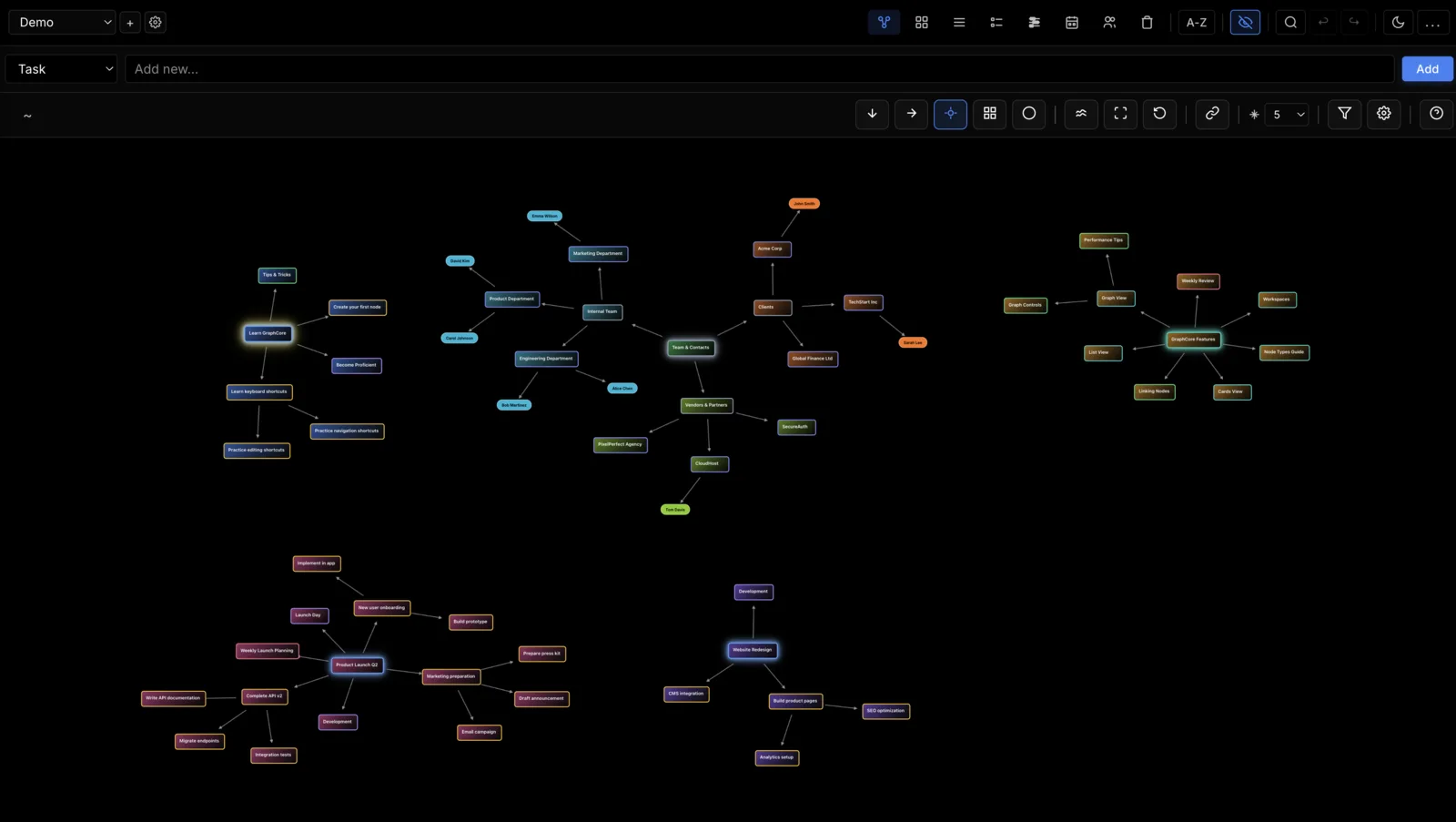Click the Performance Tips node

pos(1104,240)
